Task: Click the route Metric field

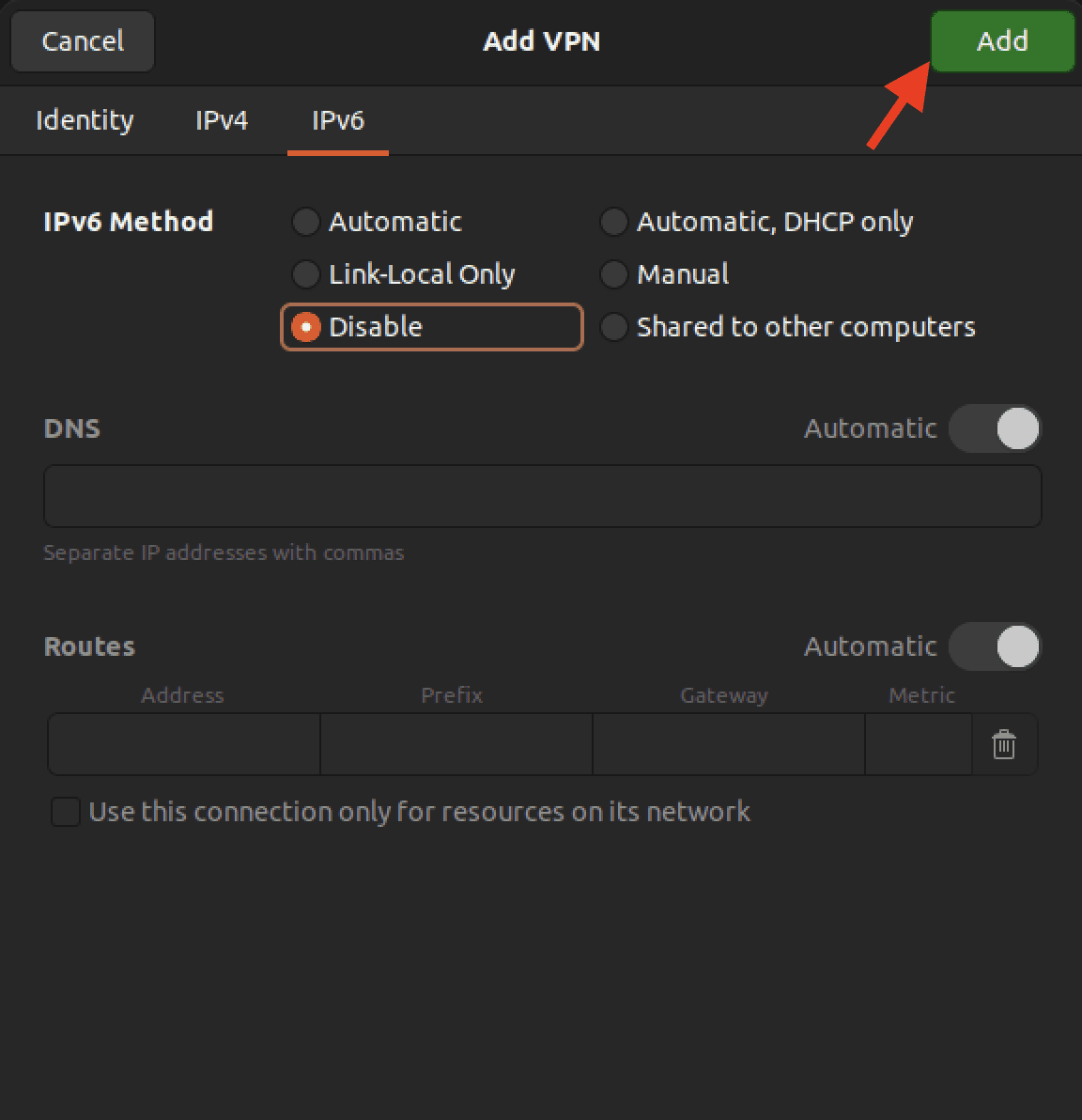Action: [918, 744]
